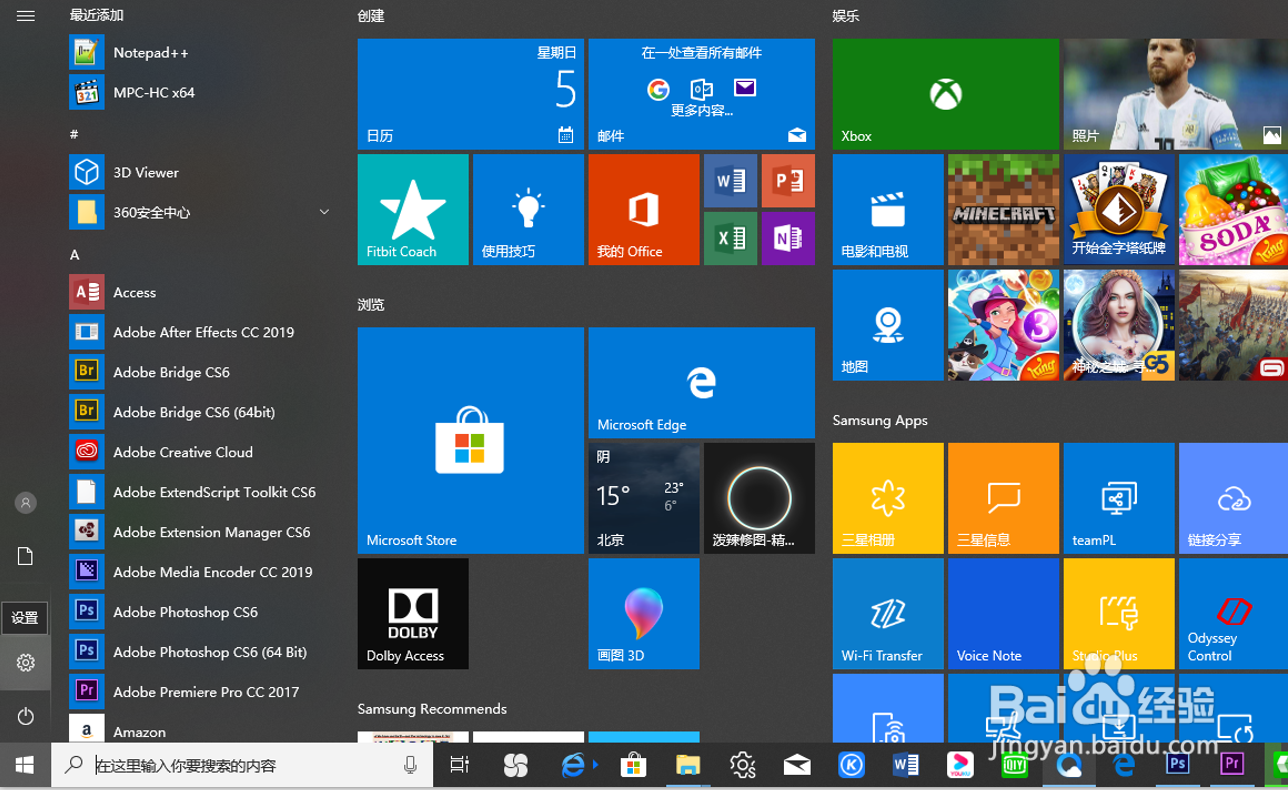Open the 北京 weather tile

[644, 498]
